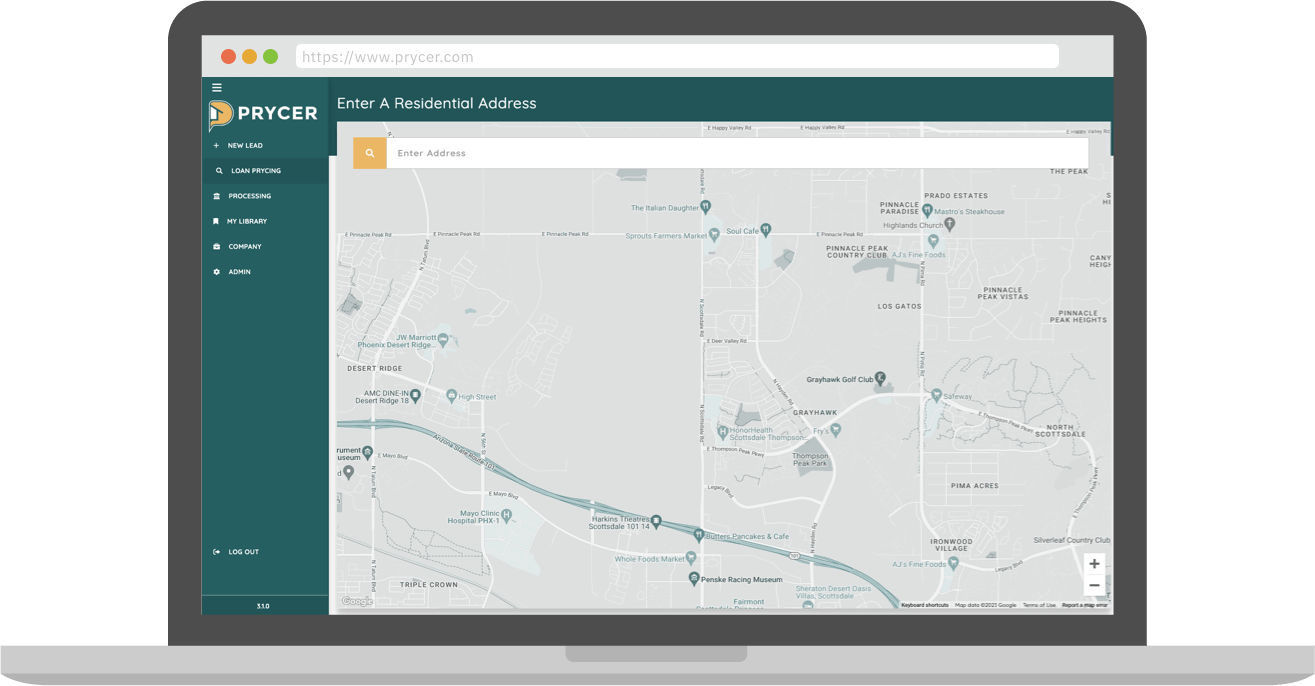1315x686 pixels.
Task: Log out of Prycer
Action: 243,552
